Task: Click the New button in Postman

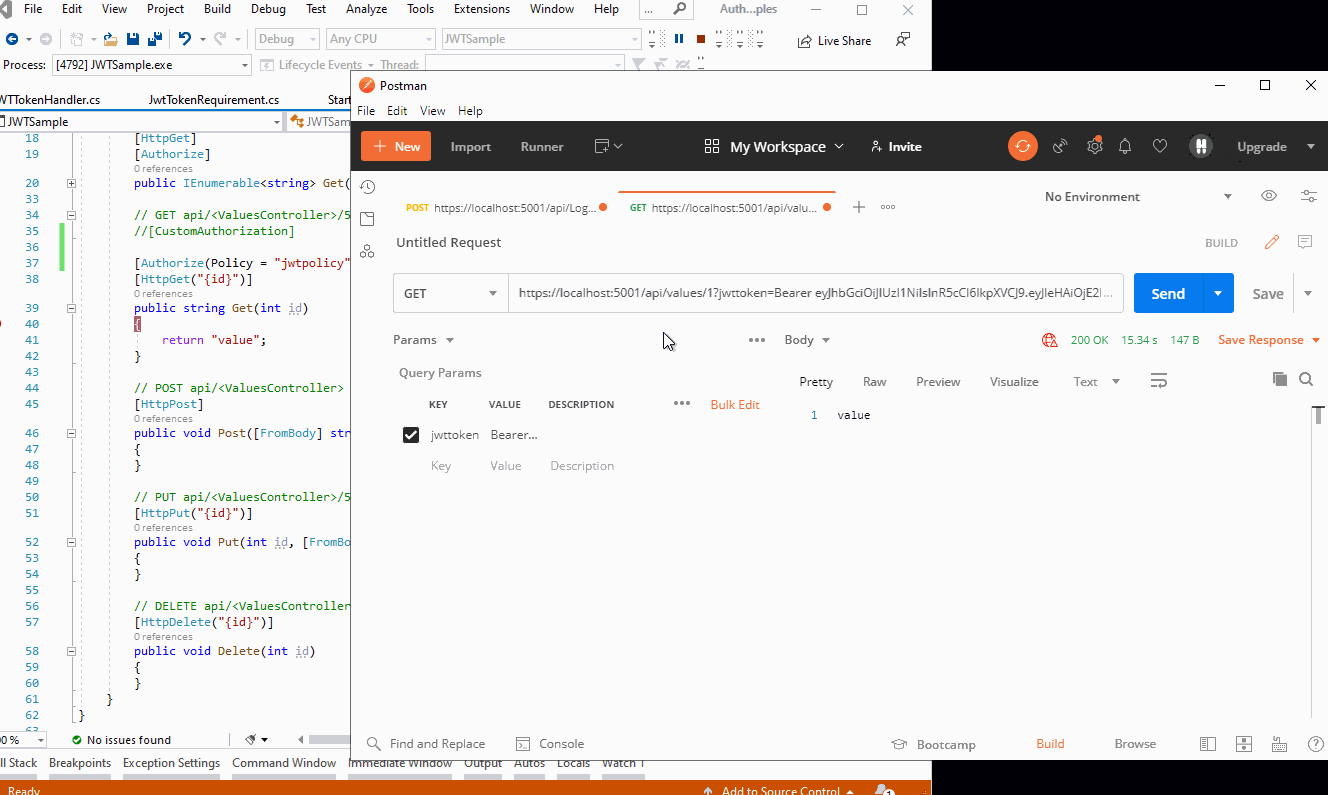Action: pos(396,146)
